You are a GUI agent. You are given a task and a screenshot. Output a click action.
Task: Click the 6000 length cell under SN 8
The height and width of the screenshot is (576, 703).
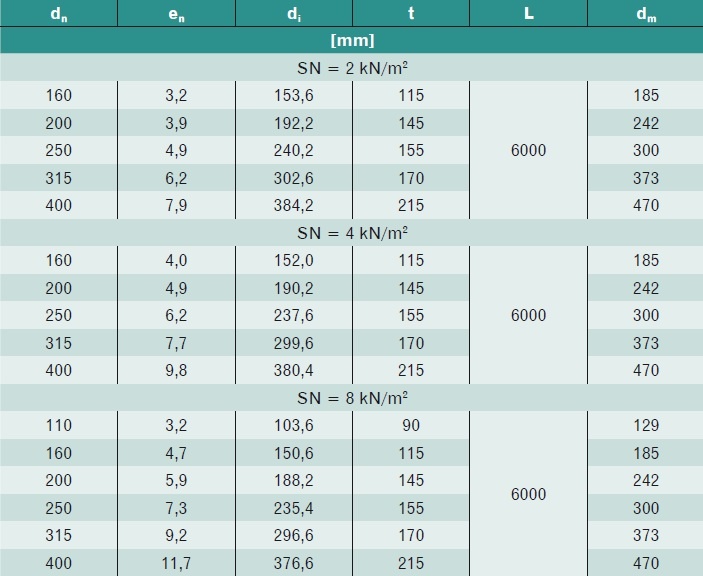click(x=529, y=494)
